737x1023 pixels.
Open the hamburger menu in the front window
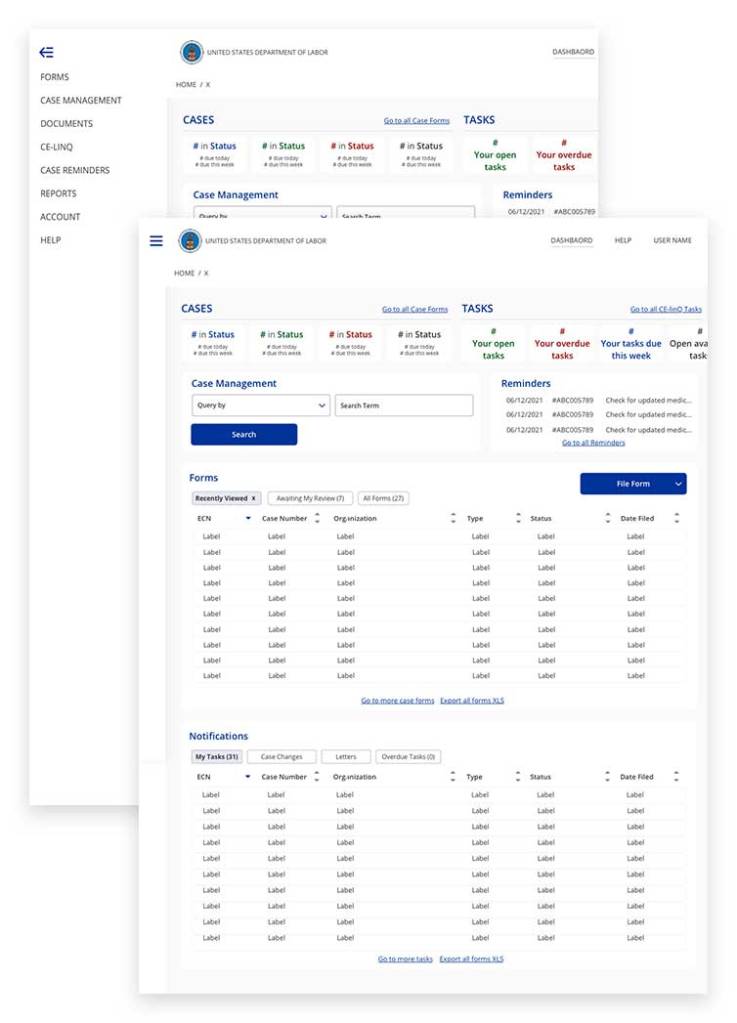(156, 241)
